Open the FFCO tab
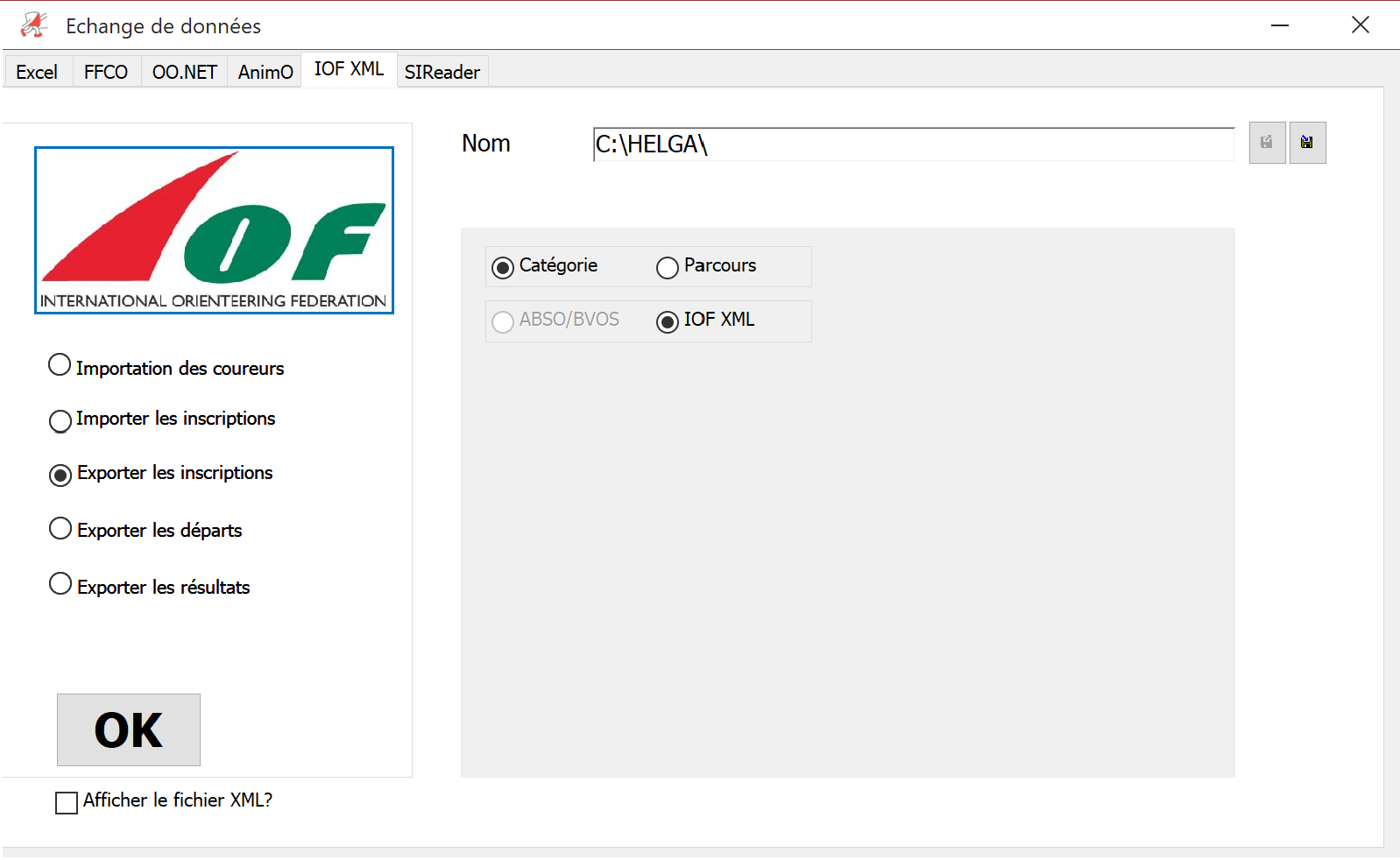 106,72
